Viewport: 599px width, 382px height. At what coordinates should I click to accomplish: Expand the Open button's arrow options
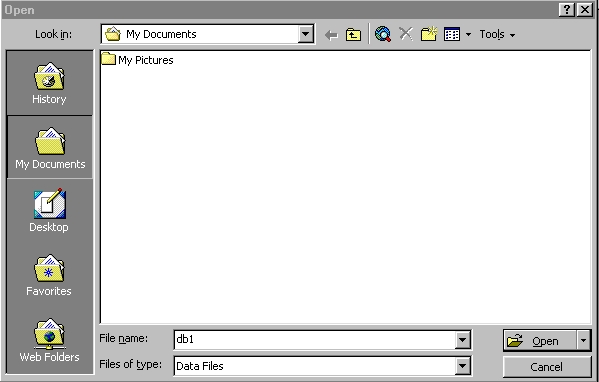click(583, 340)
